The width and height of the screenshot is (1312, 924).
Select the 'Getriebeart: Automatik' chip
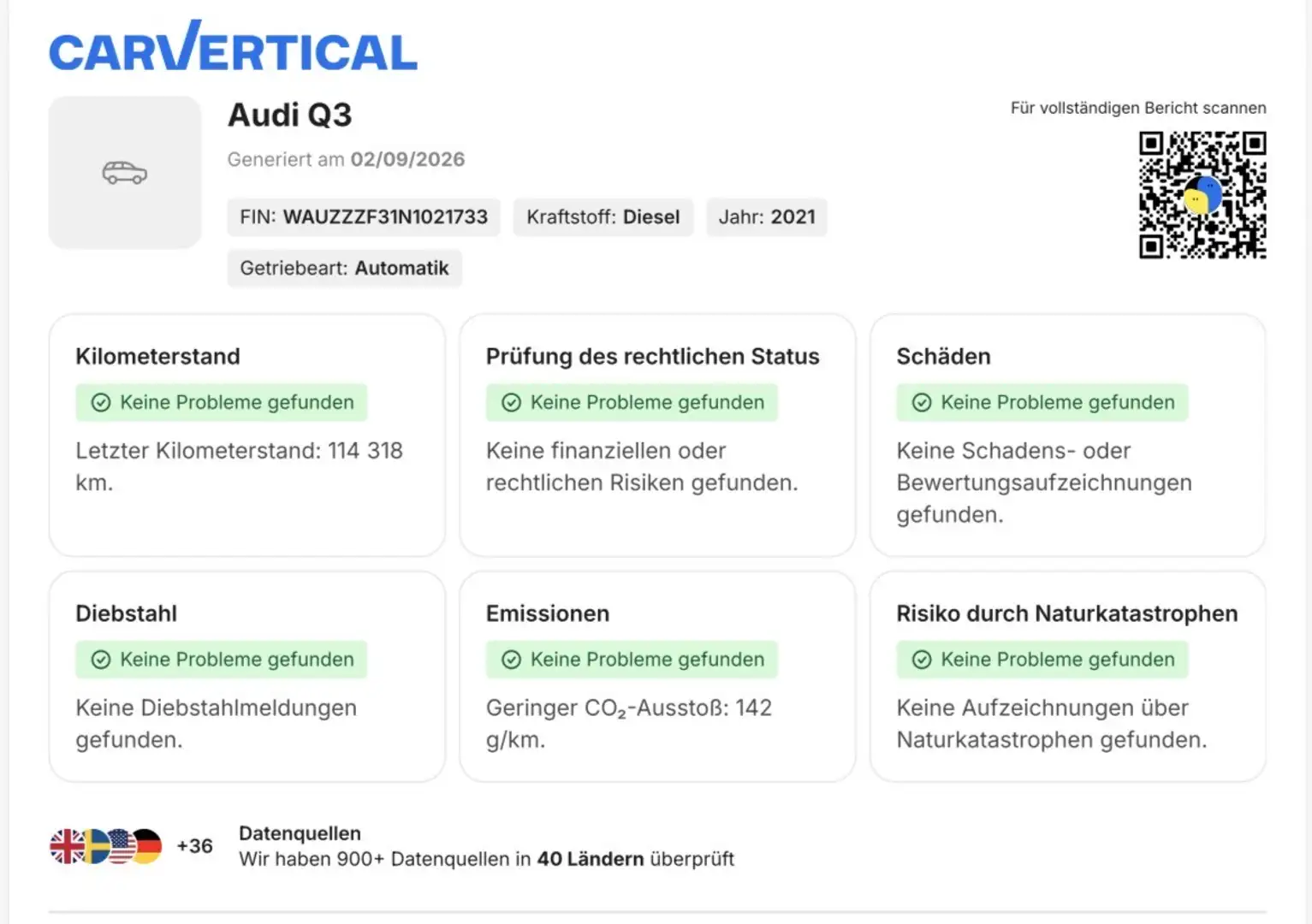(344, 269)
